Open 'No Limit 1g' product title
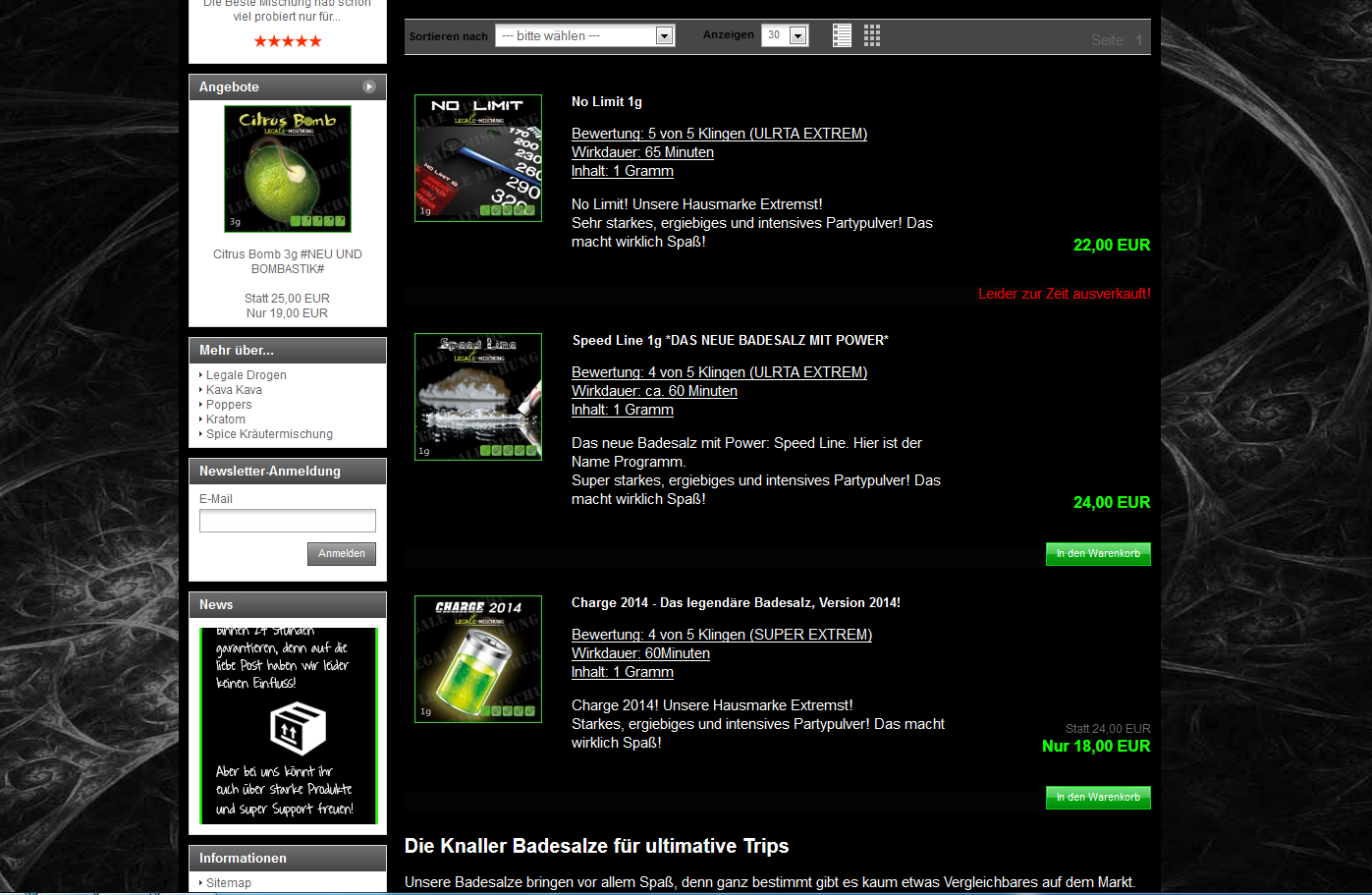Image resolution: width=1372 pixels, height=895 pixels. (607, 102)
